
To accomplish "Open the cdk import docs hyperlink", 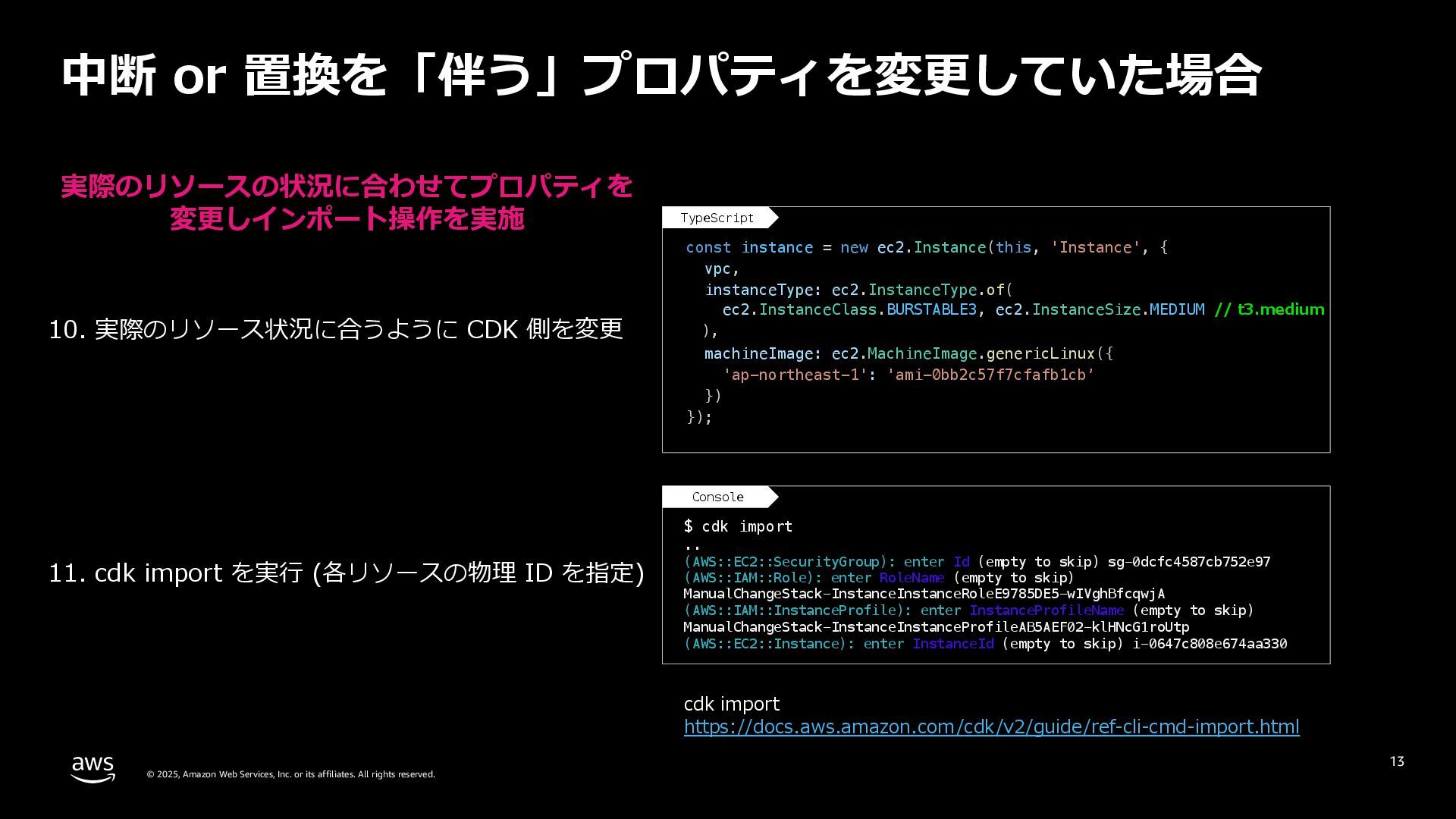I will coord(991,726).
